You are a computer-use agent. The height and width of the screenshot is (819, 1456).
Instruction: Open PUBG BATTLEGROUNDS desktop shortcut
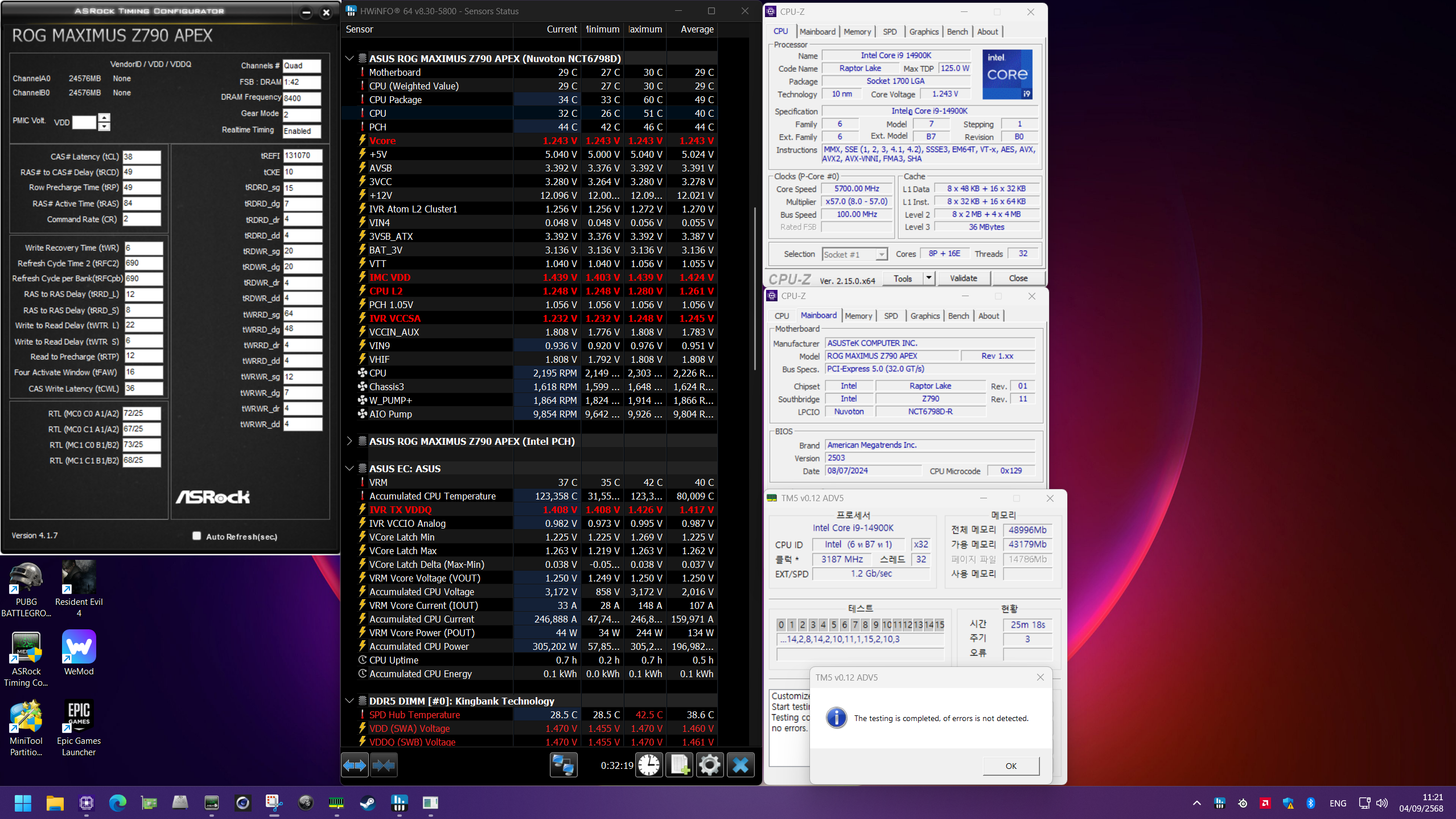pos(26,589)
